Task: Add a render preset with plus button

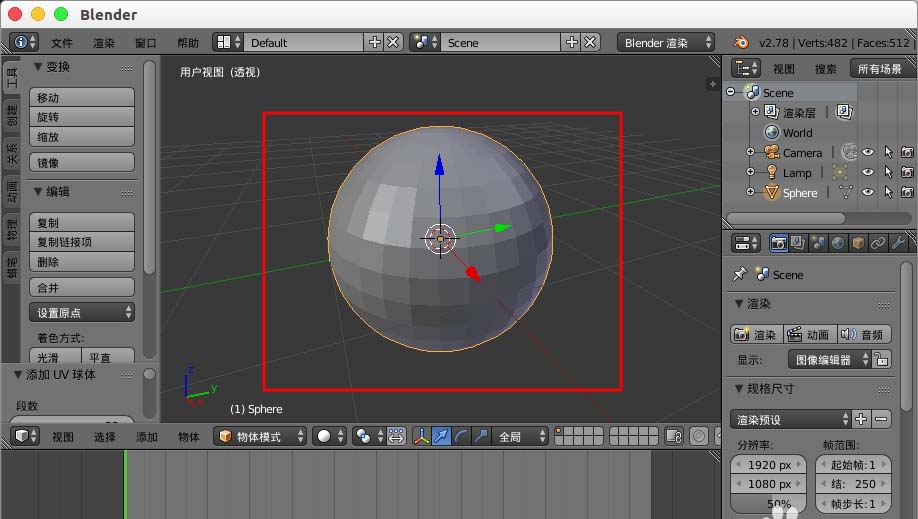Action: coord(861,419)
